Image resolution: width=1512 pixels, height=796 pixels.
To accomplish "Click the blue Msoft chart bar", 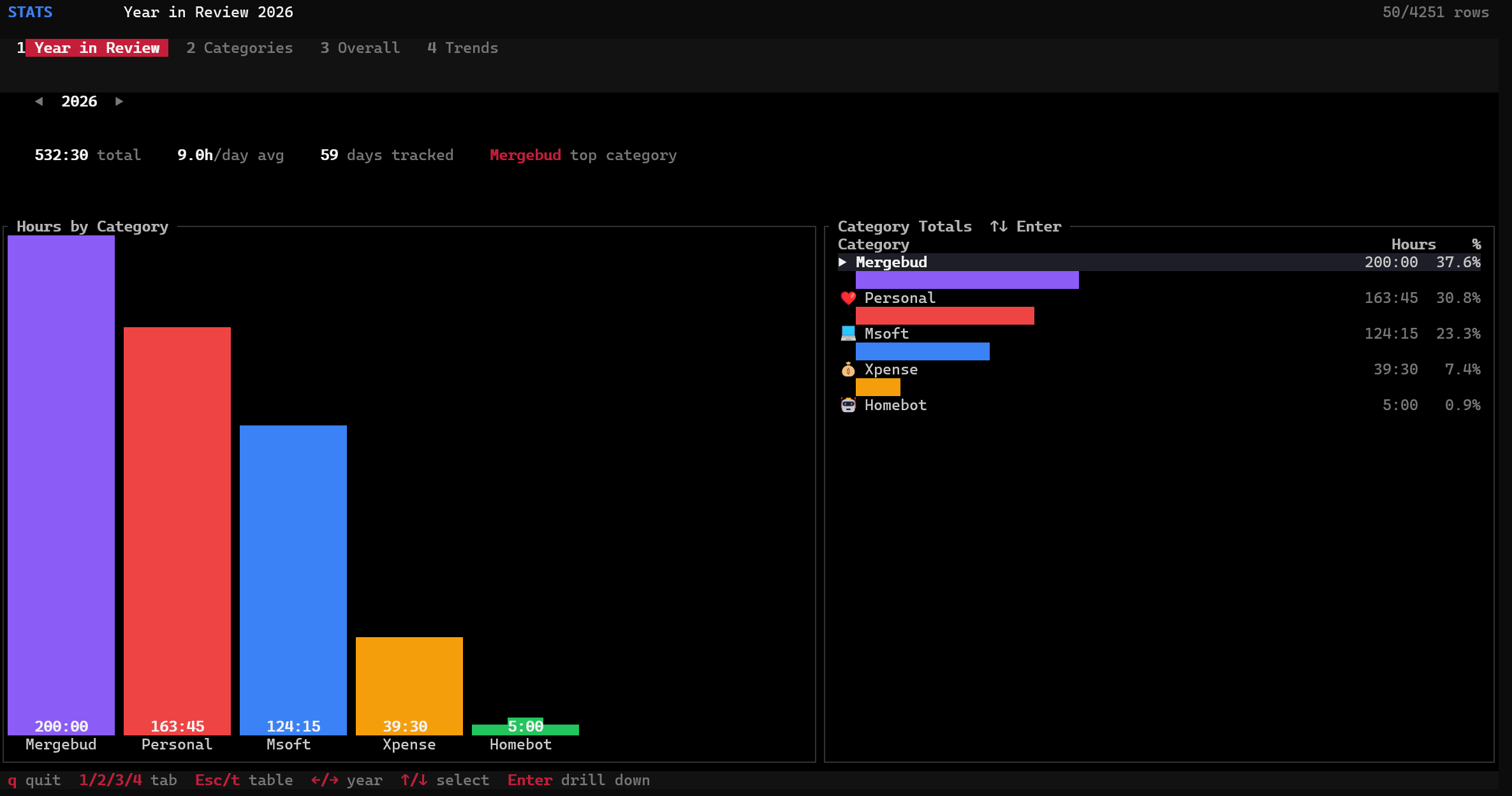I will pos(293,580).
